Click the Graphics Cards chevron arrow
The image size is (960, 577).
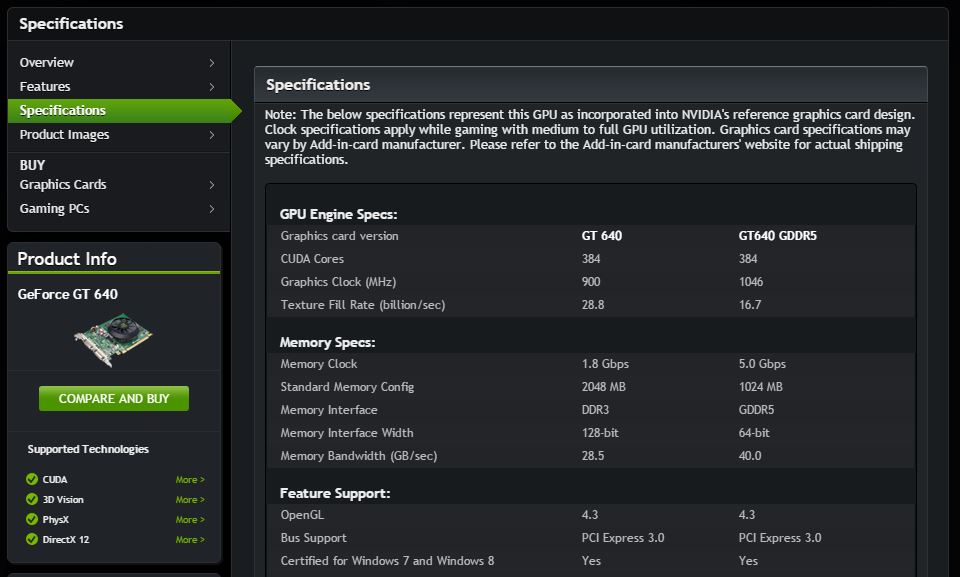click(212, 185)
